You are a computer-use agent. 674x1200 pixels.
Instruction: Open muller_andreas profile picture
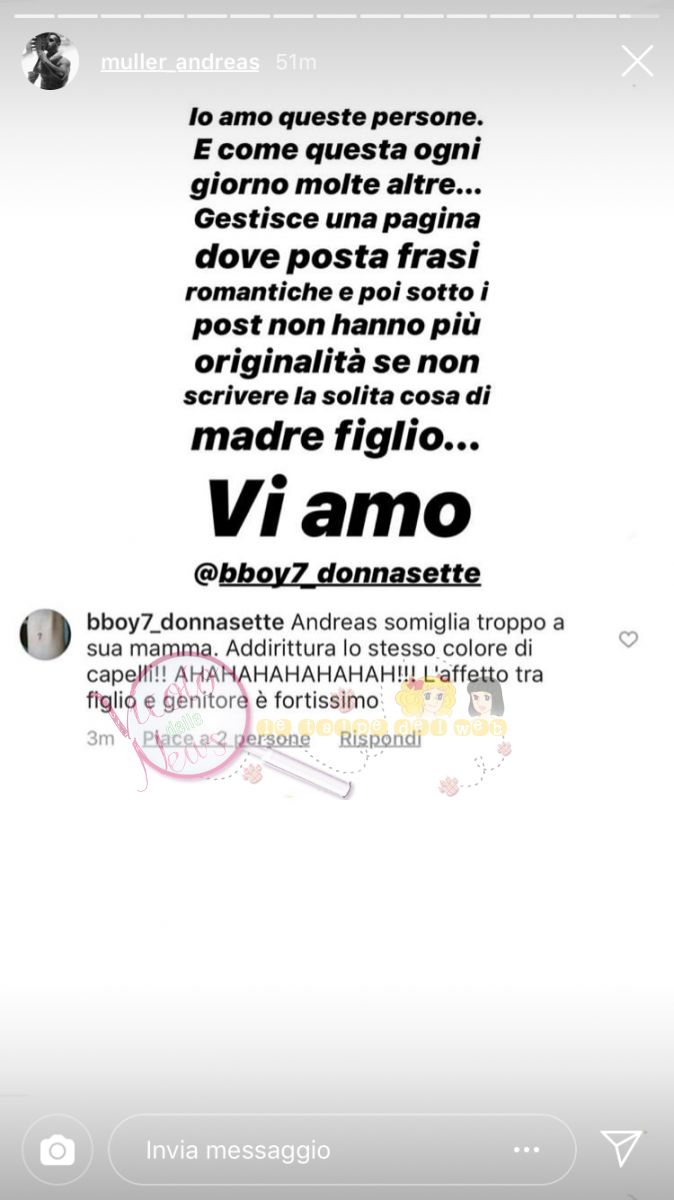50,61
